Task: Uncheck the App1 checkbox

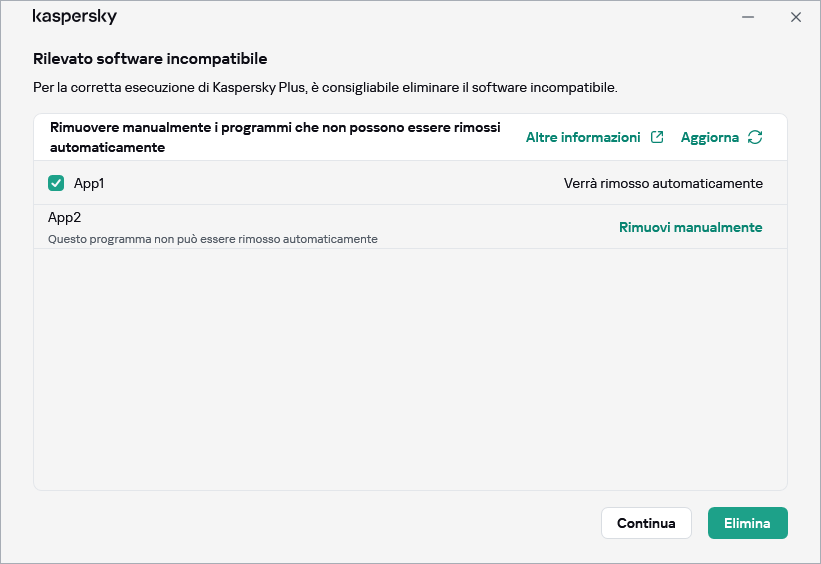Action: tap(56, 183)
